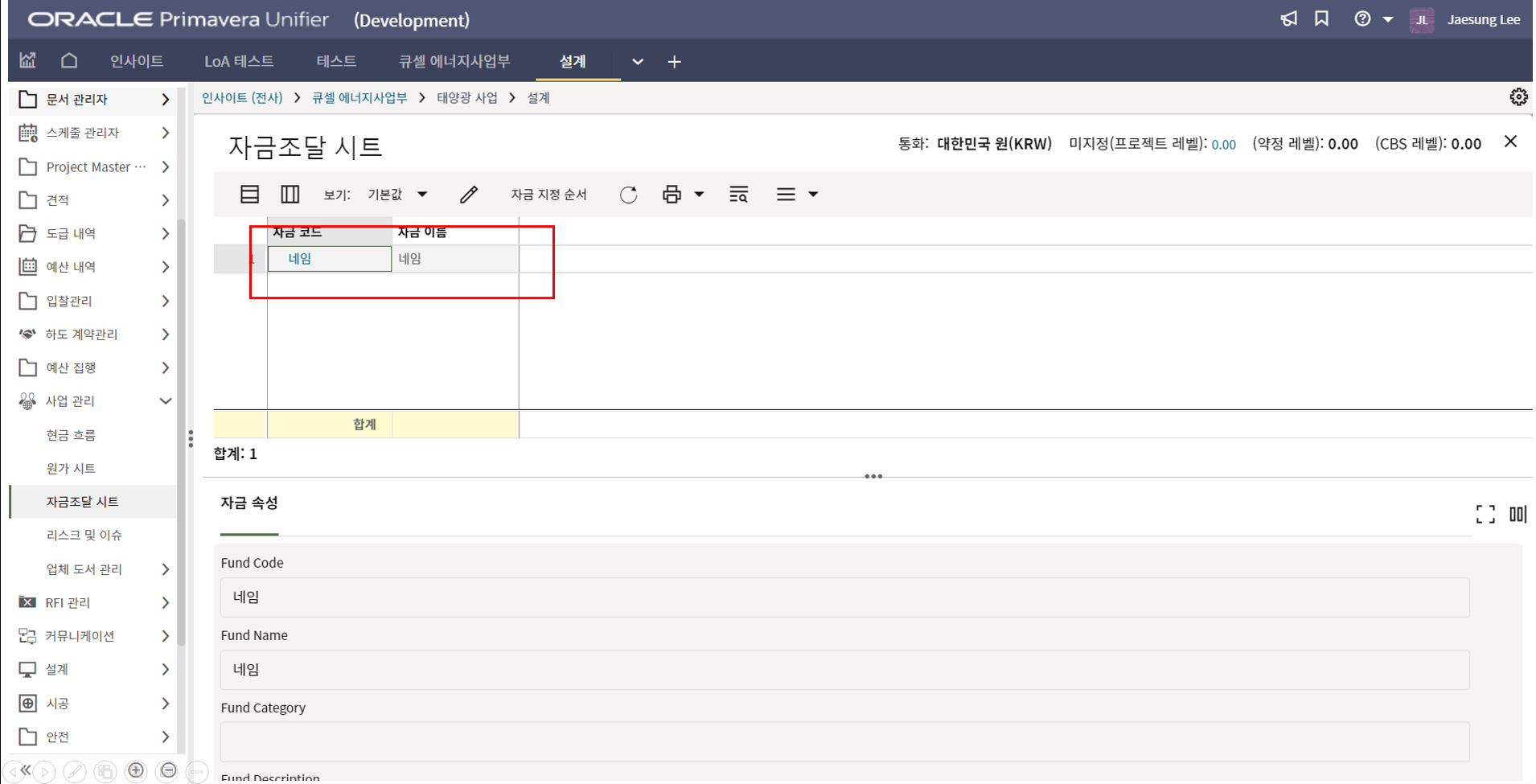Maximize the 자금 속성 panel with fullscreen icon
Image resolution: width=1536 pixels, height=784 pixels.
coord(1485,515)
